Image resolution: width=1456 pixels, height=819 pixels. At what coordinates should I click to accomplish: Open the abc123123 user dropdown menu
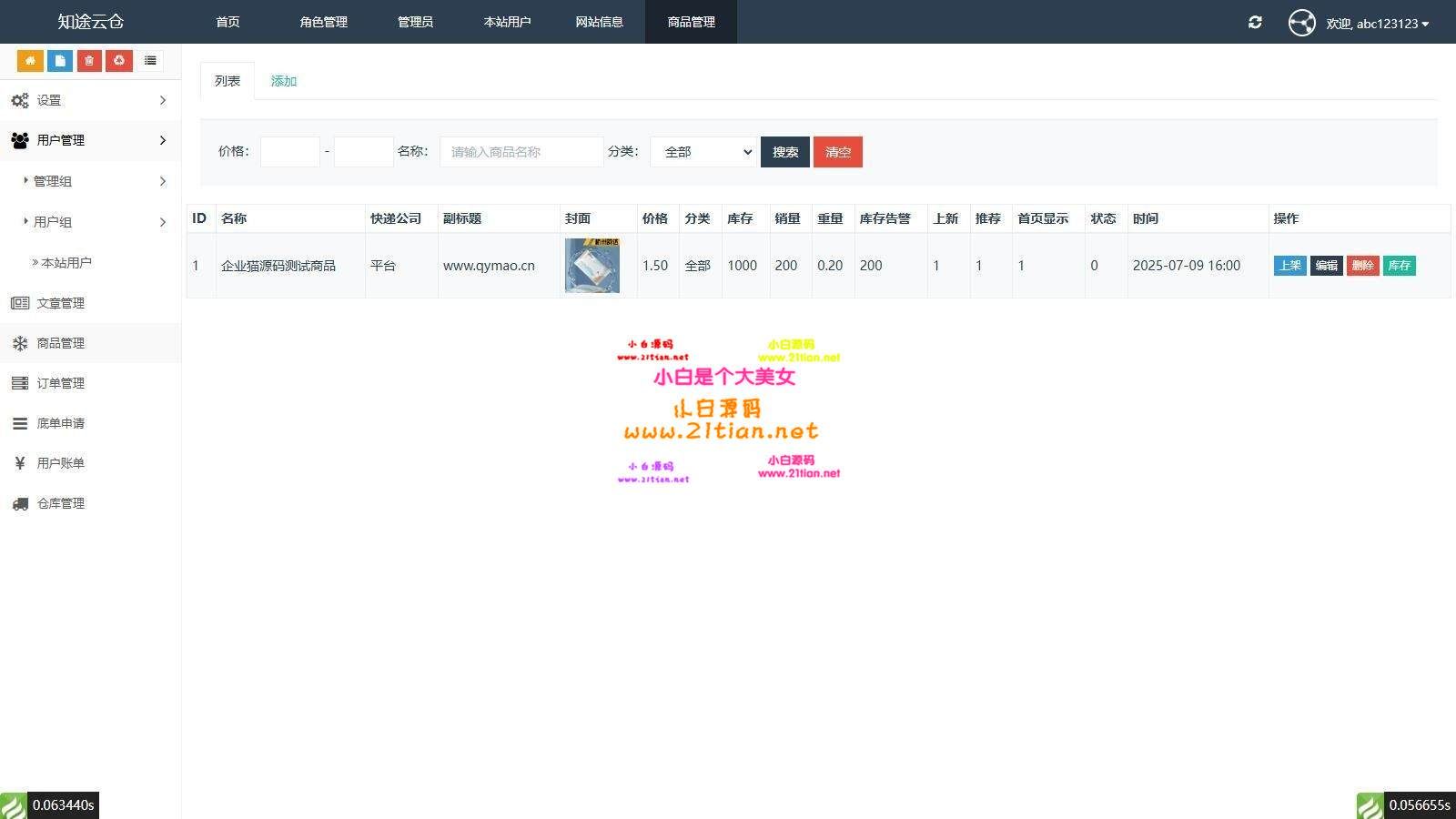tap(1377, 24)
